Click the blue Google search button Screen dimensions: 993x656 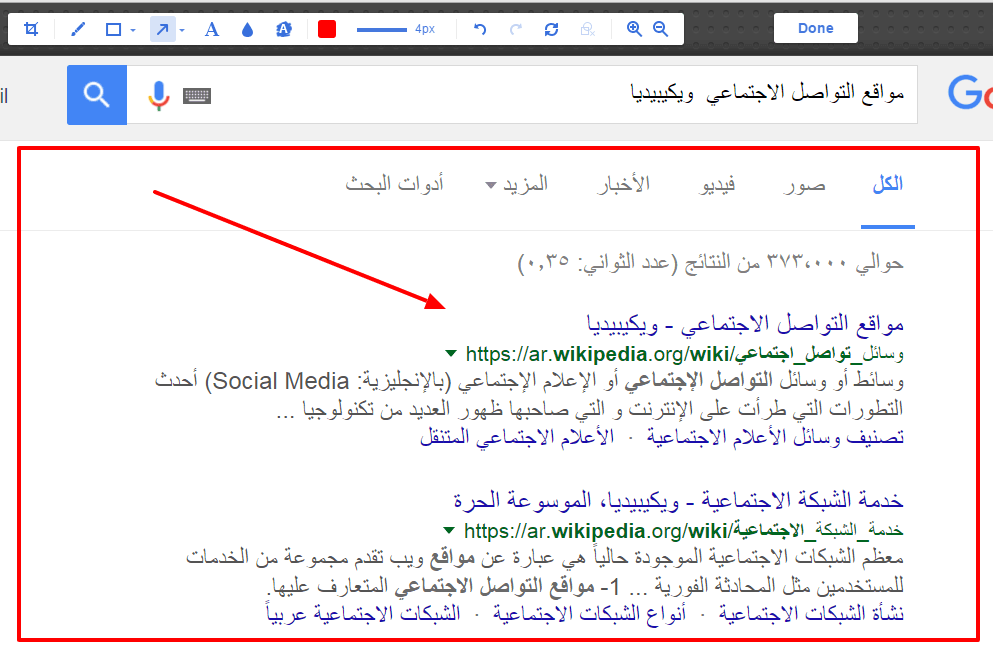pos(97,95)
